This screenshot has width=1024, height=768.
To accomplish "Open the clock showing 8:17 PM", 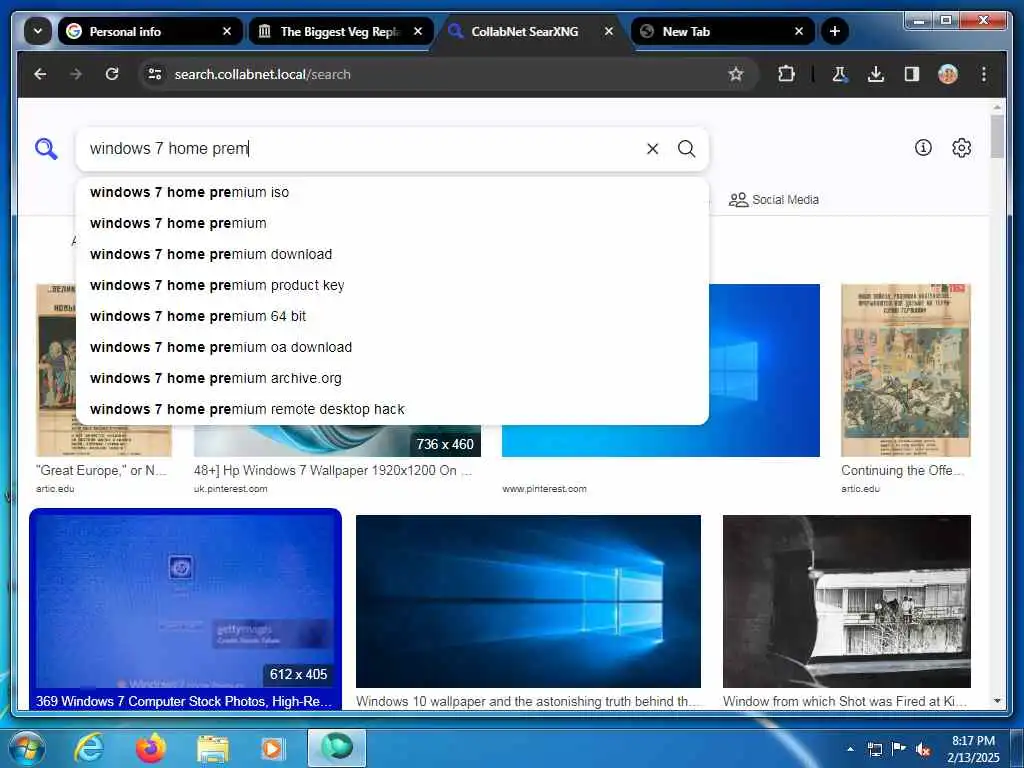I will pyautogui.click(x=973, y=749).
